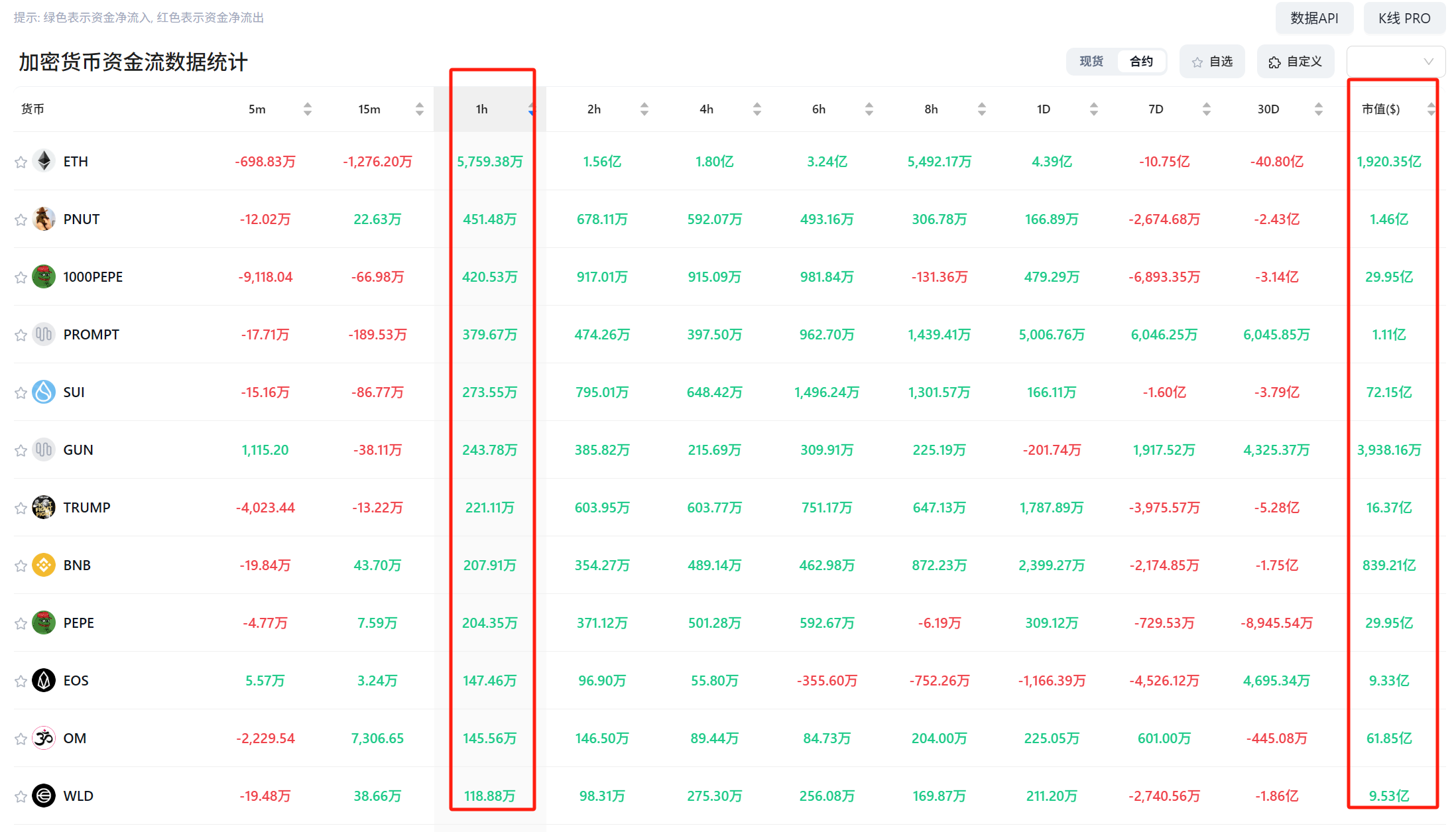Open the 自定义 customize settings

coord(1295,62)
